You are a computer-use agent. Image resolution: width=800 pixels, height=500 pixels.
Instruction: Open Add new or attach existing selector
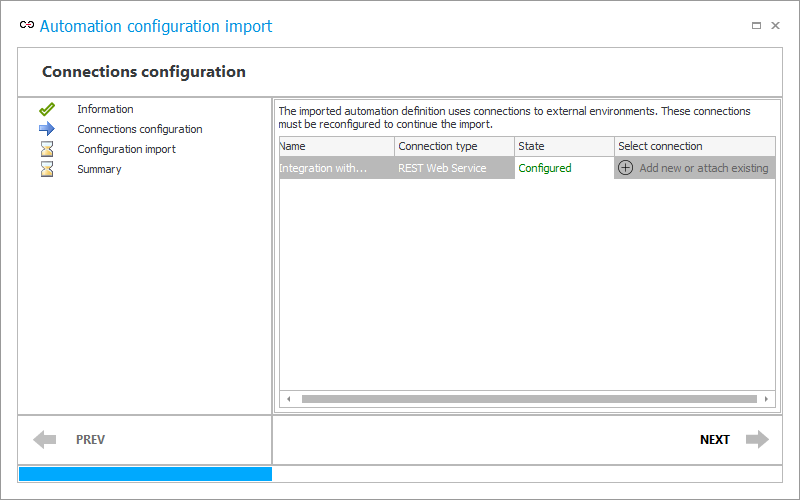[694, 168]
